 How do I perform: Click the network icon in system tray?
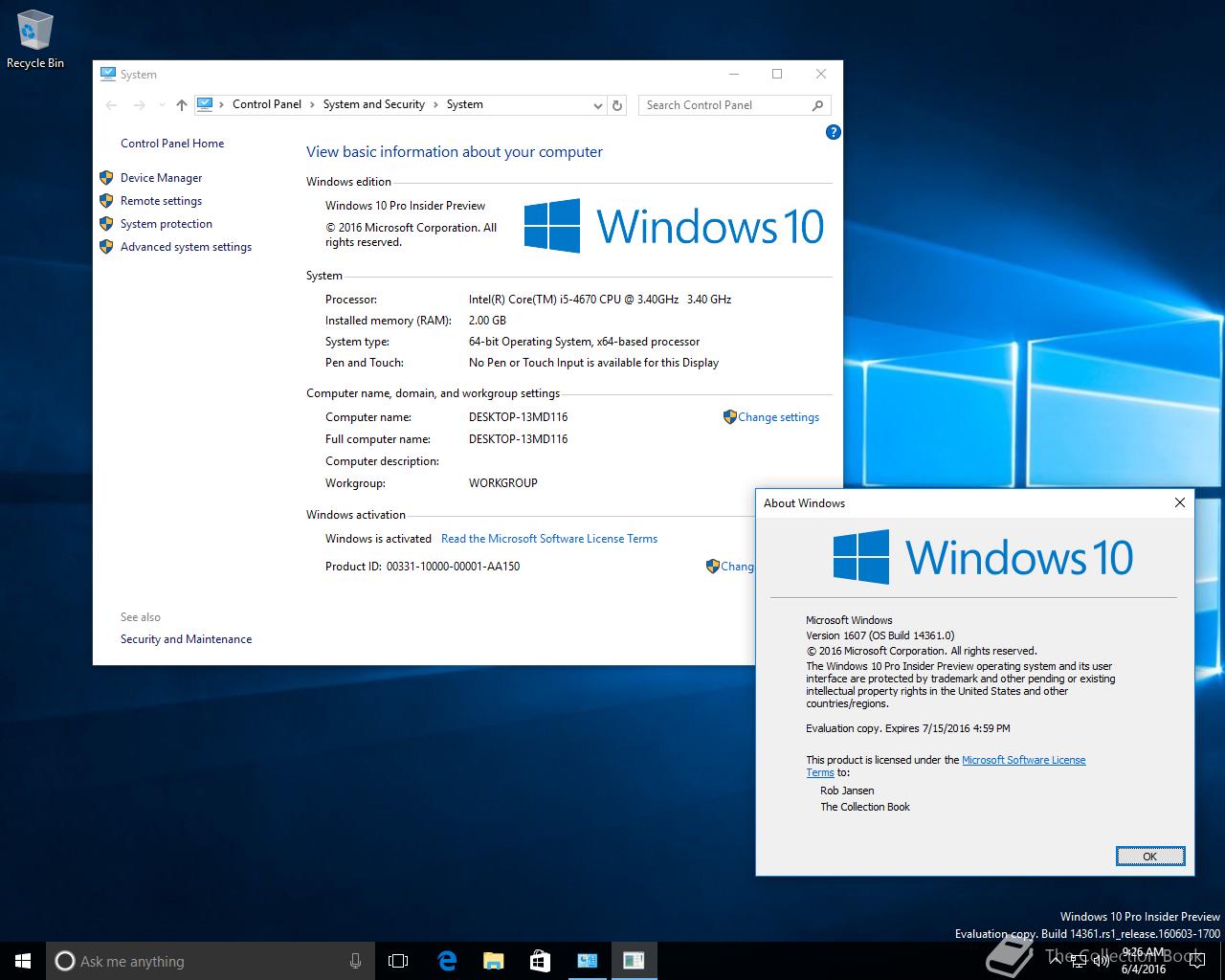tap(1080, 961)
